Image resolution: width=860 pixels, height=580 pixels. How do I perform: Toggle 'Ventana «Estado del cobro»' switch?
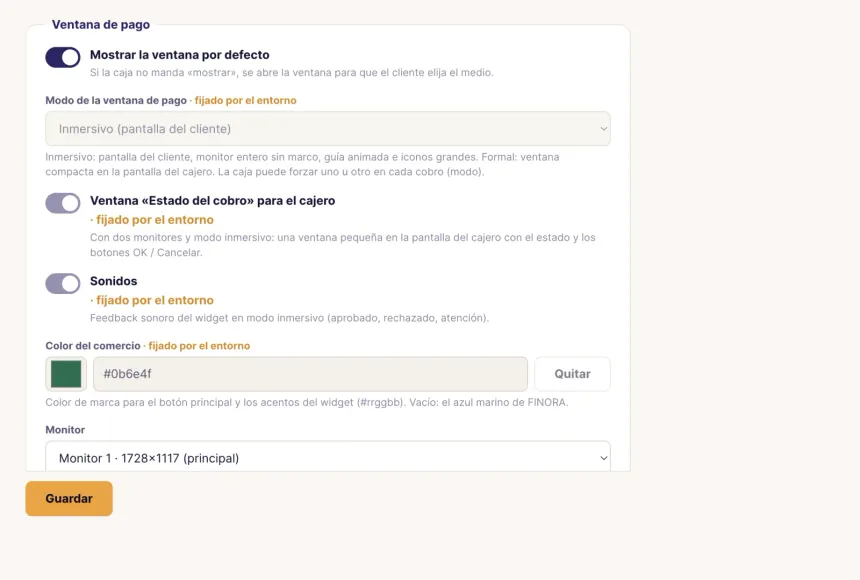coord(63,203)
